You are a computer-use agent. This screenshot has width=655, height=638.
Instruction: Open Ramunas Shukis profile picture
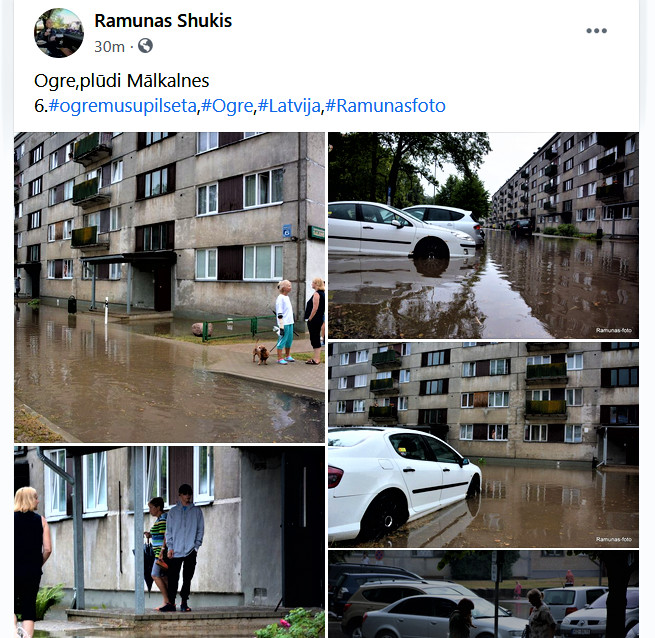click(x=58, y=33)
